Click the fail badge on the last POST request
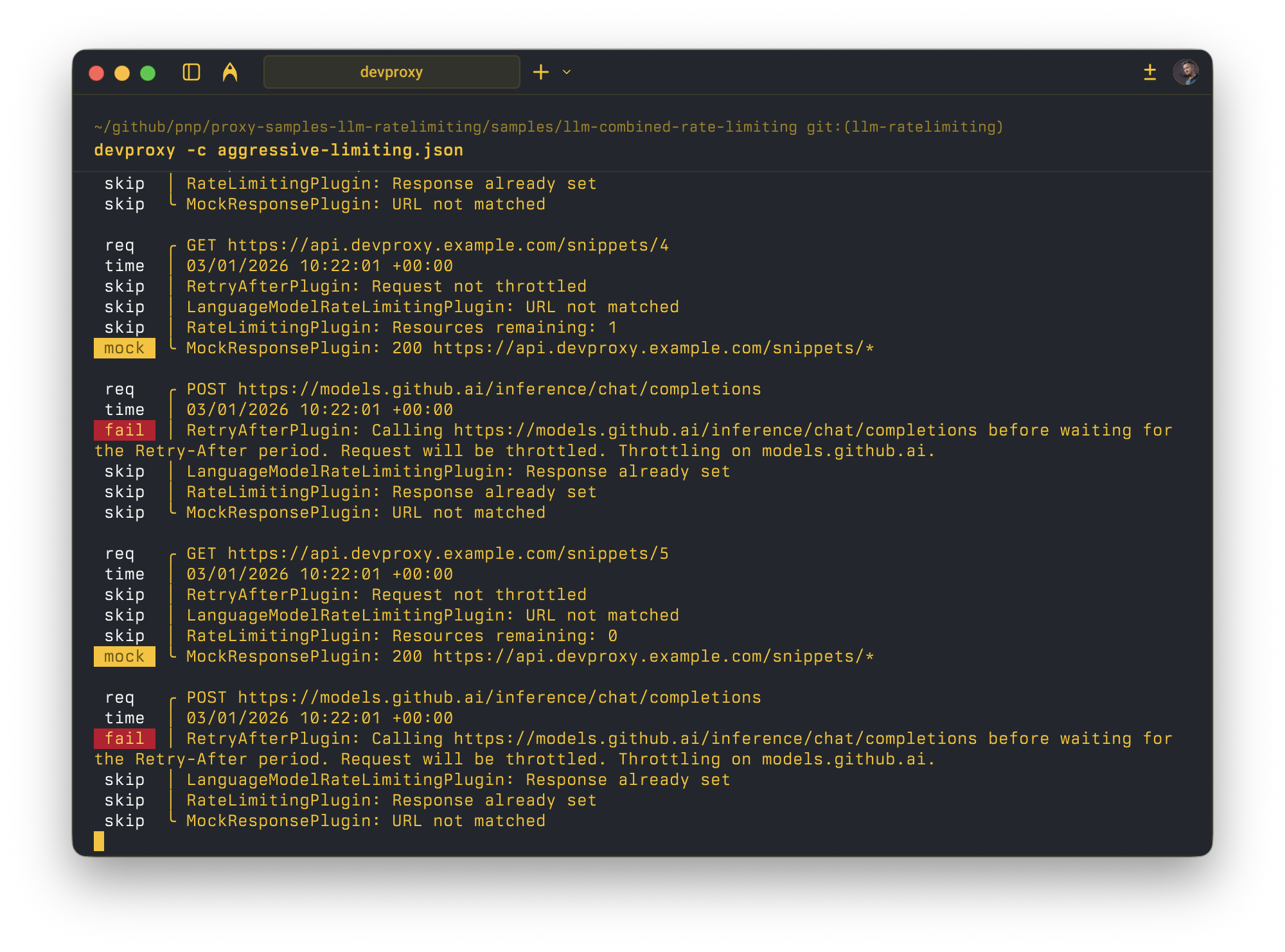1285x952 pixels. pos(124,738)
